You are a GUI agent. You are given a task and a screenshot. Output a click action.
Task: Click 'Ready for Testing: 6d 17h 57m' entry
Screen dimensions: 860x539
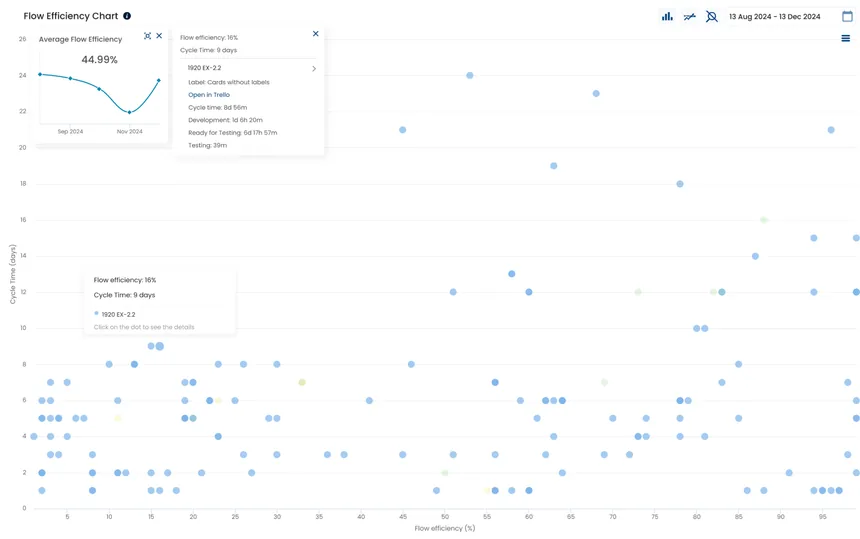pyautogui.click(x=233, y=133)
